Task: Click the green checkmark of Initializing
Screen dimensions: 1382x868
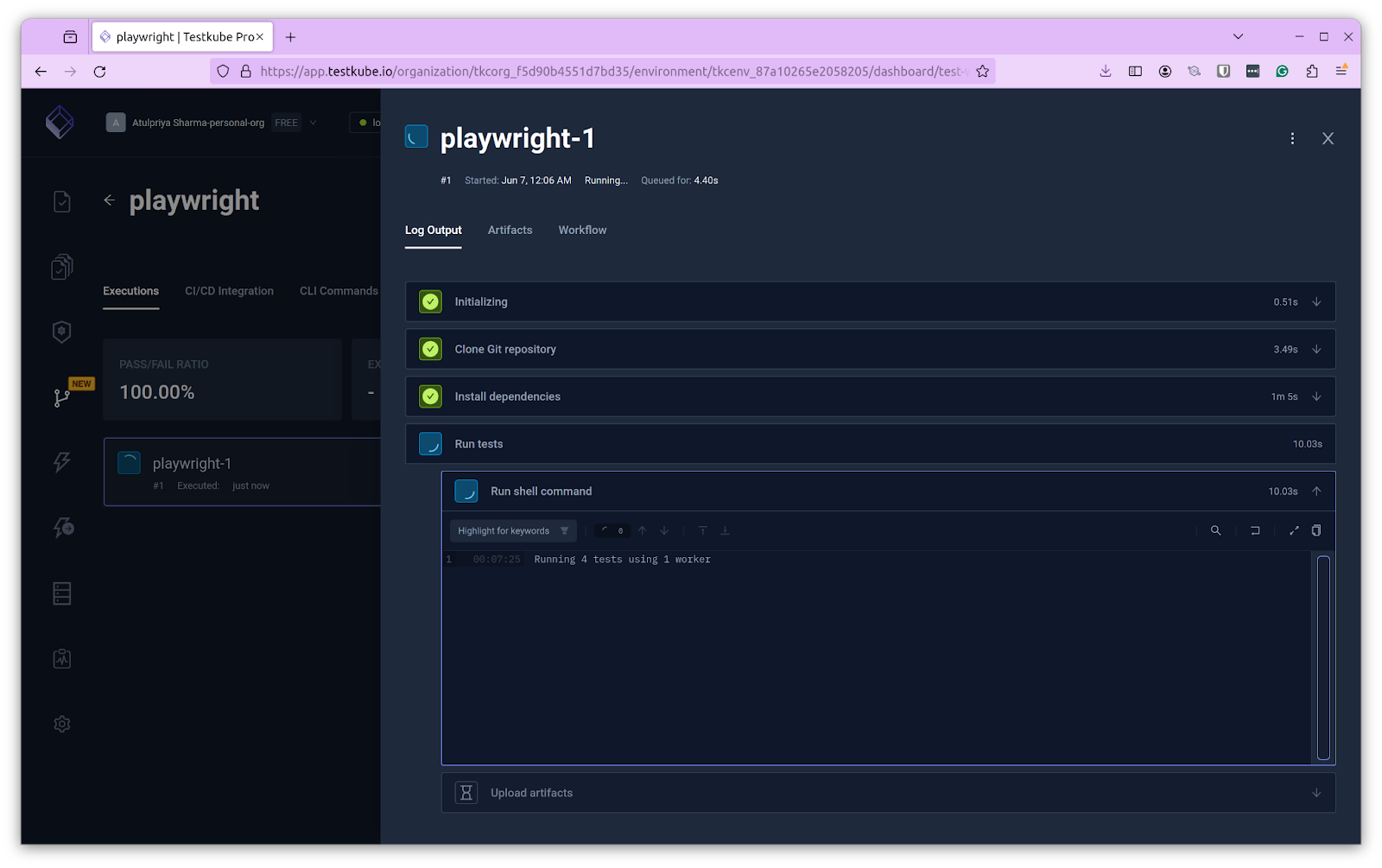Action: [430, 301]
